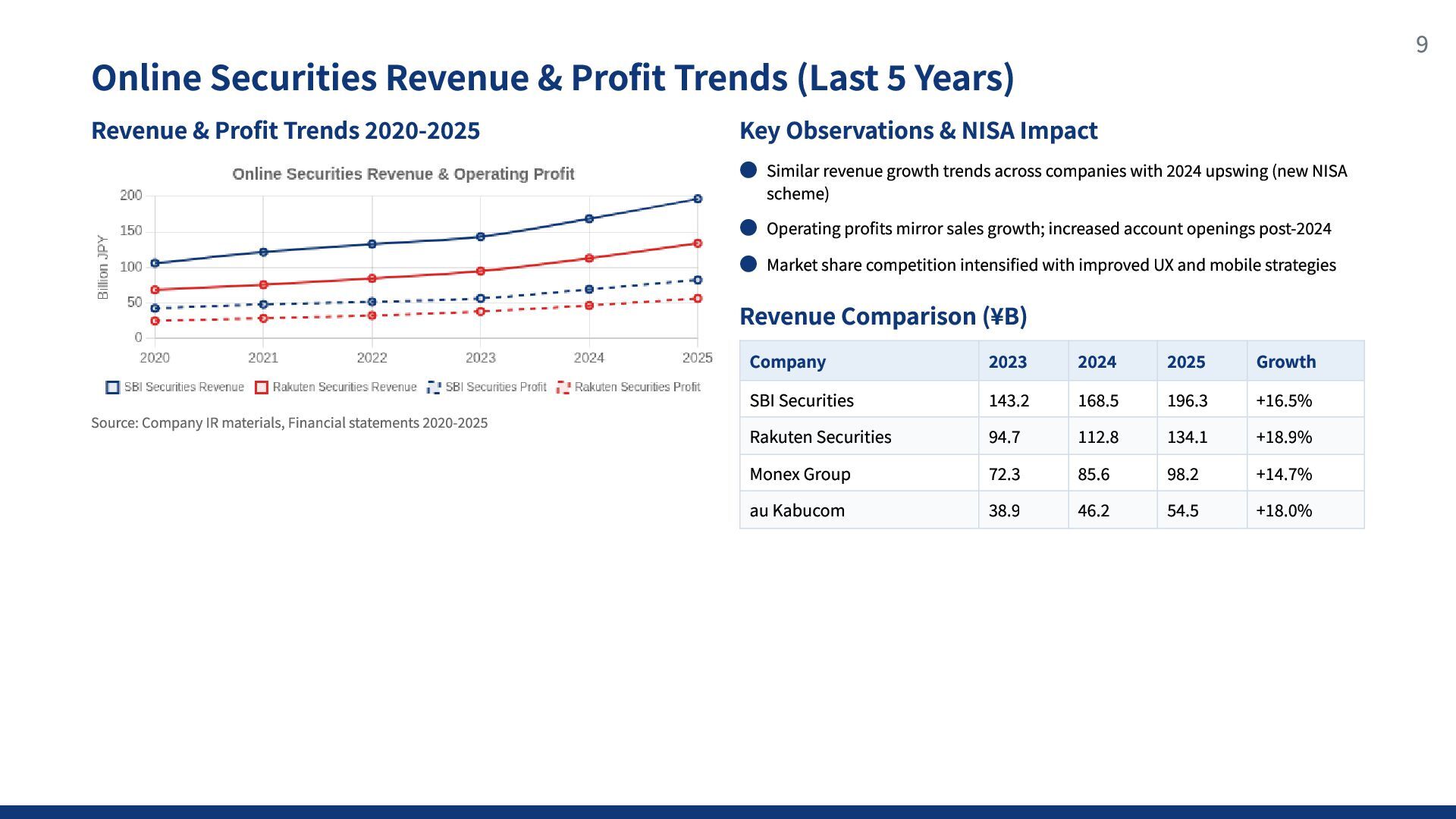Click Rakuten profit marker at 2020
The image size is (1456, 819).
tap(155, 321)
